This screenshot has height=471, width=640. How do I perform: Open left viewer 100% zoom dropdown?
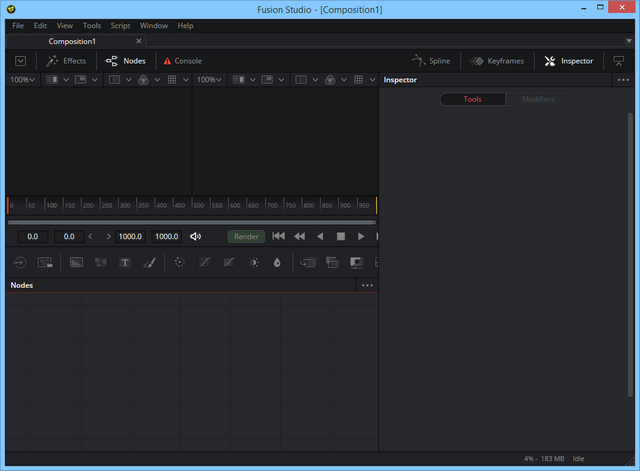point(21,79)
